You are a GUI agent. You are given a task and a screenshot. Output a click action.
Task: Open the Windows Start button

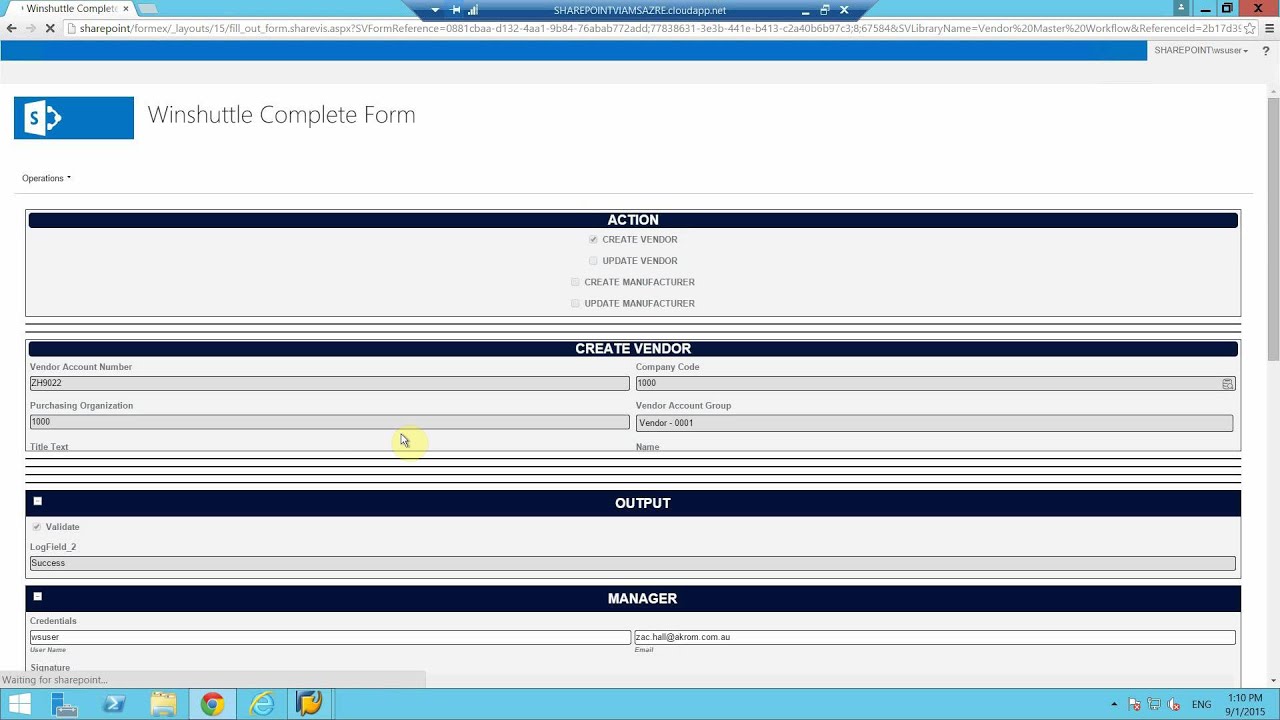[x=20, y=704]
